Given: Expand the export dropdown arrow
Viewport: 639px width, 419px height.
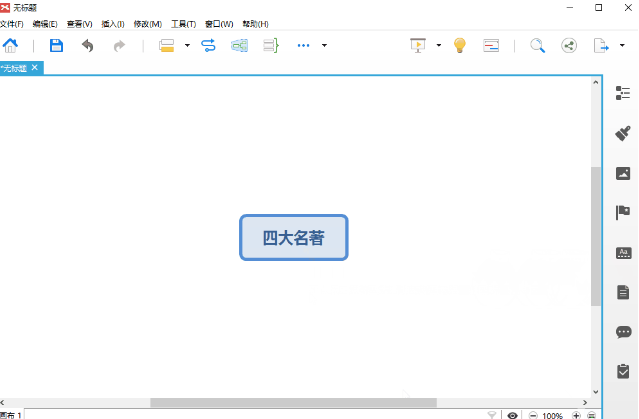Looking at the screenshot, I should tap(621, 45).
